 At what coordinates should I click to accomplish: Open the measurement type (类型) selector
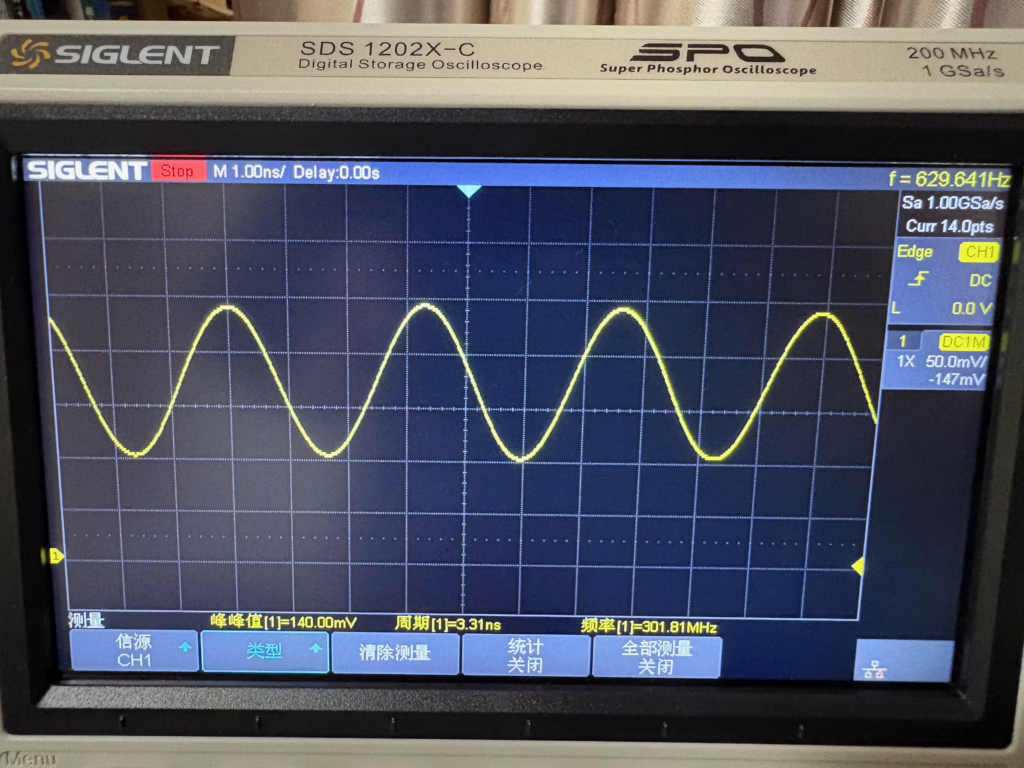tap(265, 651)
